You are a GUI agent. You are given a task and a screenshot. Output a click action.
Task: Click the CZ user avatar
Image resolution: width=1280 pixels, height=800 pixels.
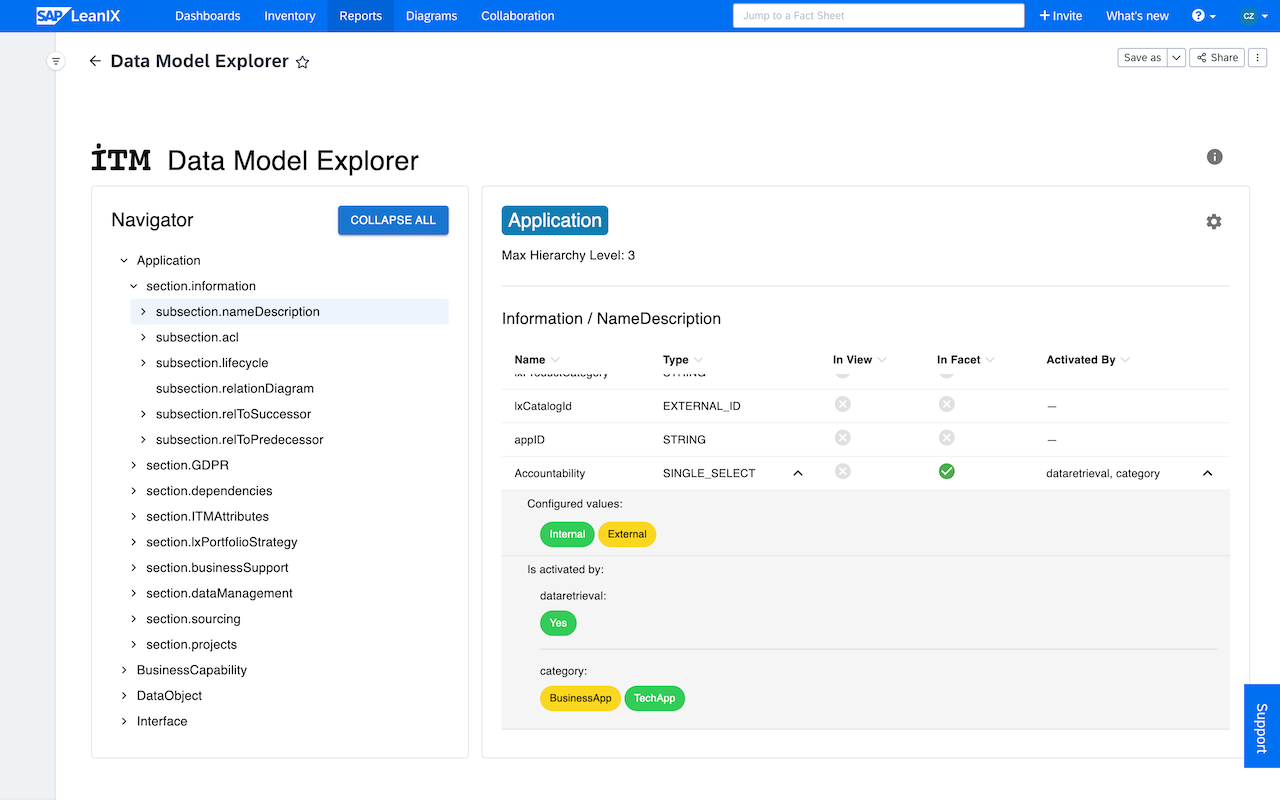click(x=1249, y=16)
